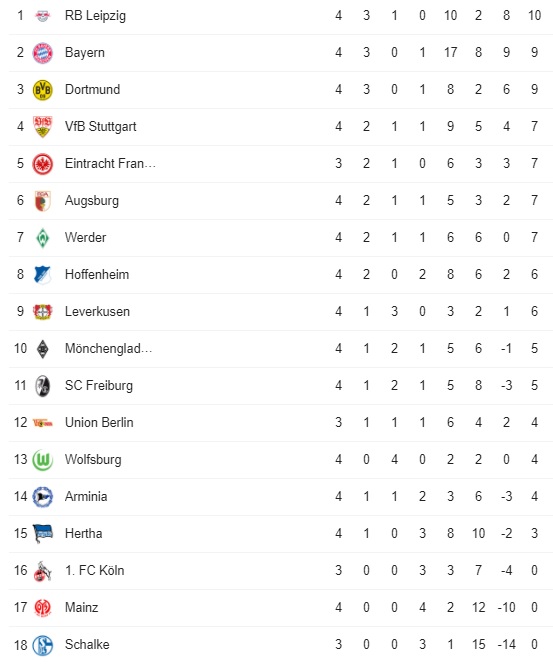Image resolution: width=553 pixels, height=671 pixels.
Task: Open the Hertha flag logo
Action: [42, 534]
